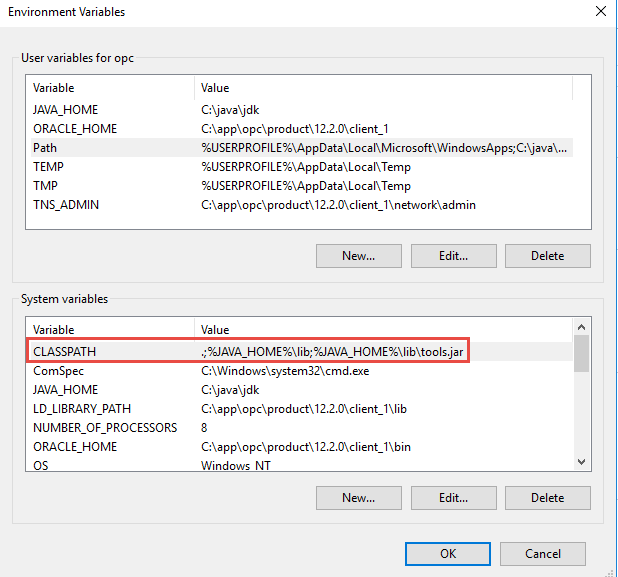
Task: Click Delete button under system variables
Action: [547, 498]
